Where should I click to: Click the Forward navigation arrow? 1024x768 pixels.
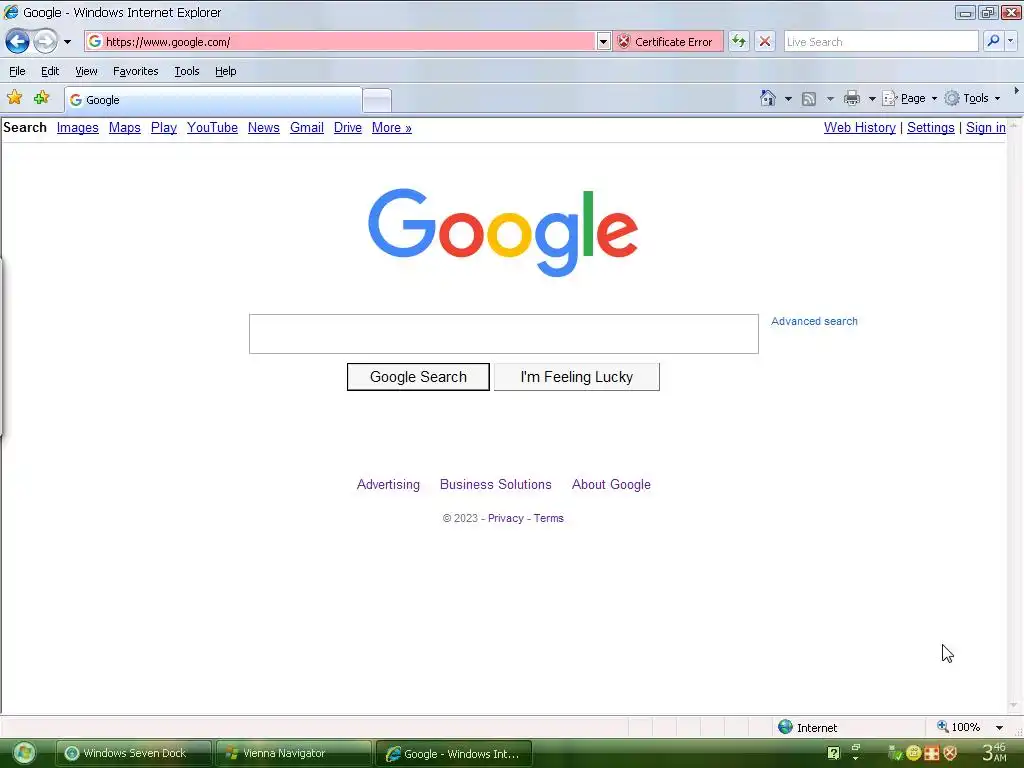point(45,42)
